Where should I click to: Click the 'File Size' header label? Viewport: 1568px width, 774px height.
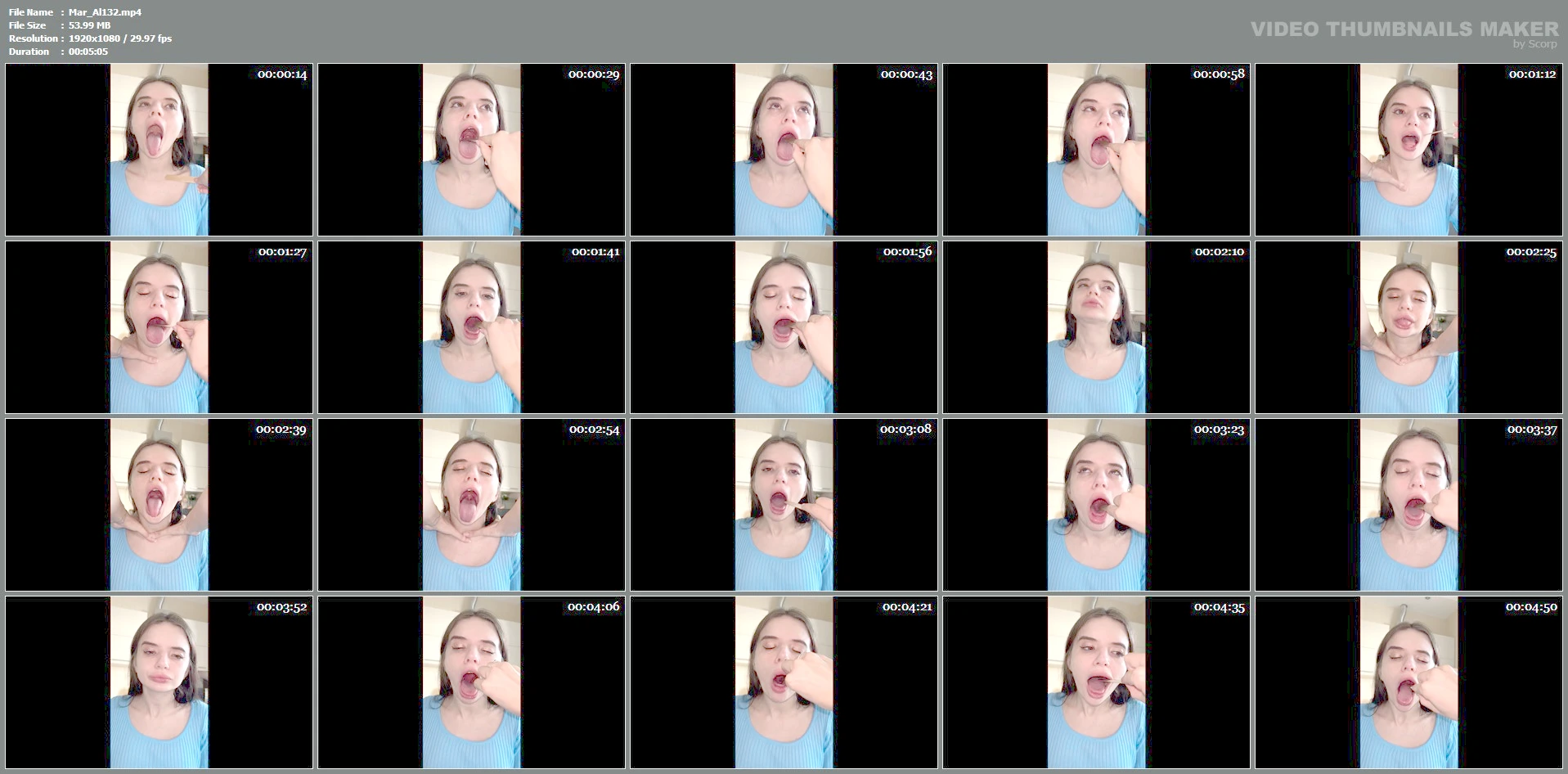28,25
